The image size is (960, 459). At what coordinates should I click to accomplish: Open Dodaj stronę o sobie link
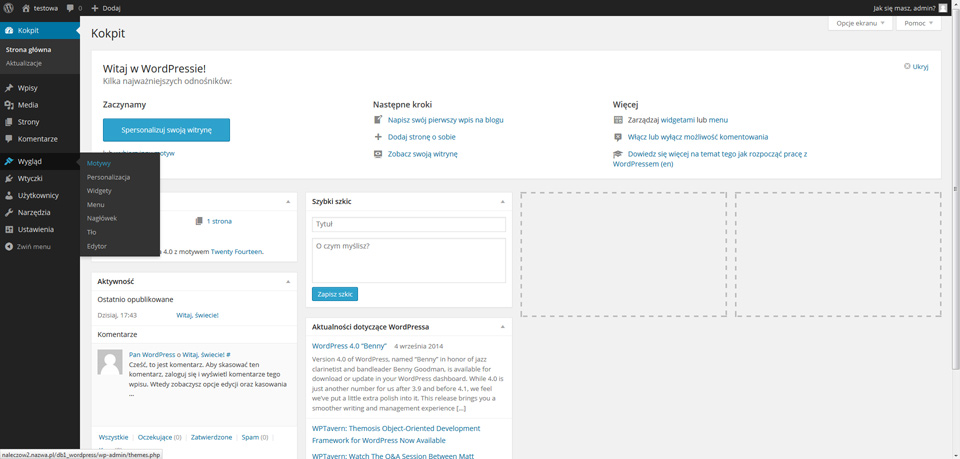422,137
